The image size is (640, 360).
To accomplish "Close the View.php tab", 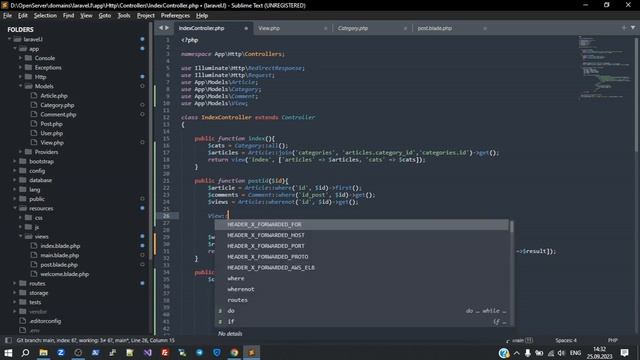I will coord(325,28).
